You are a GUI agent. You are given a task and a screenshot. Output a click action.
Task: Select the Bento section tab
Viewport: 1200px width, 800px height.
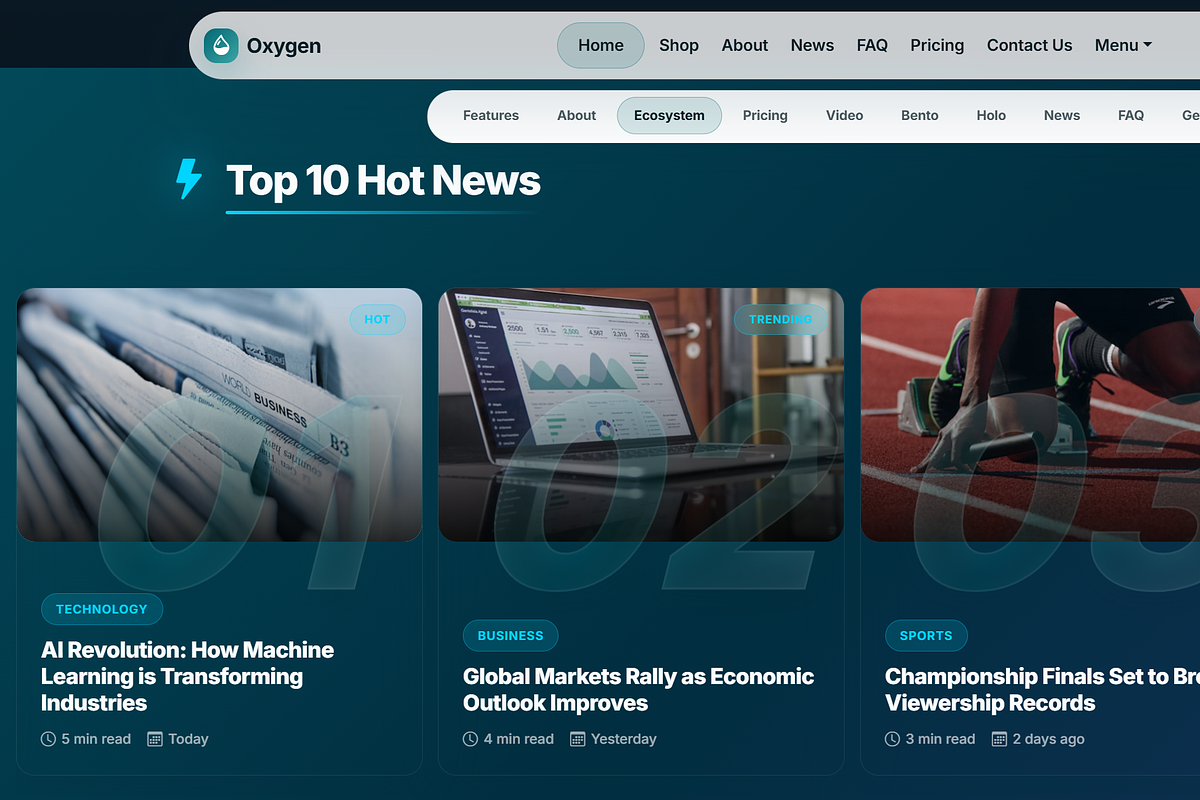pos(919,115)
